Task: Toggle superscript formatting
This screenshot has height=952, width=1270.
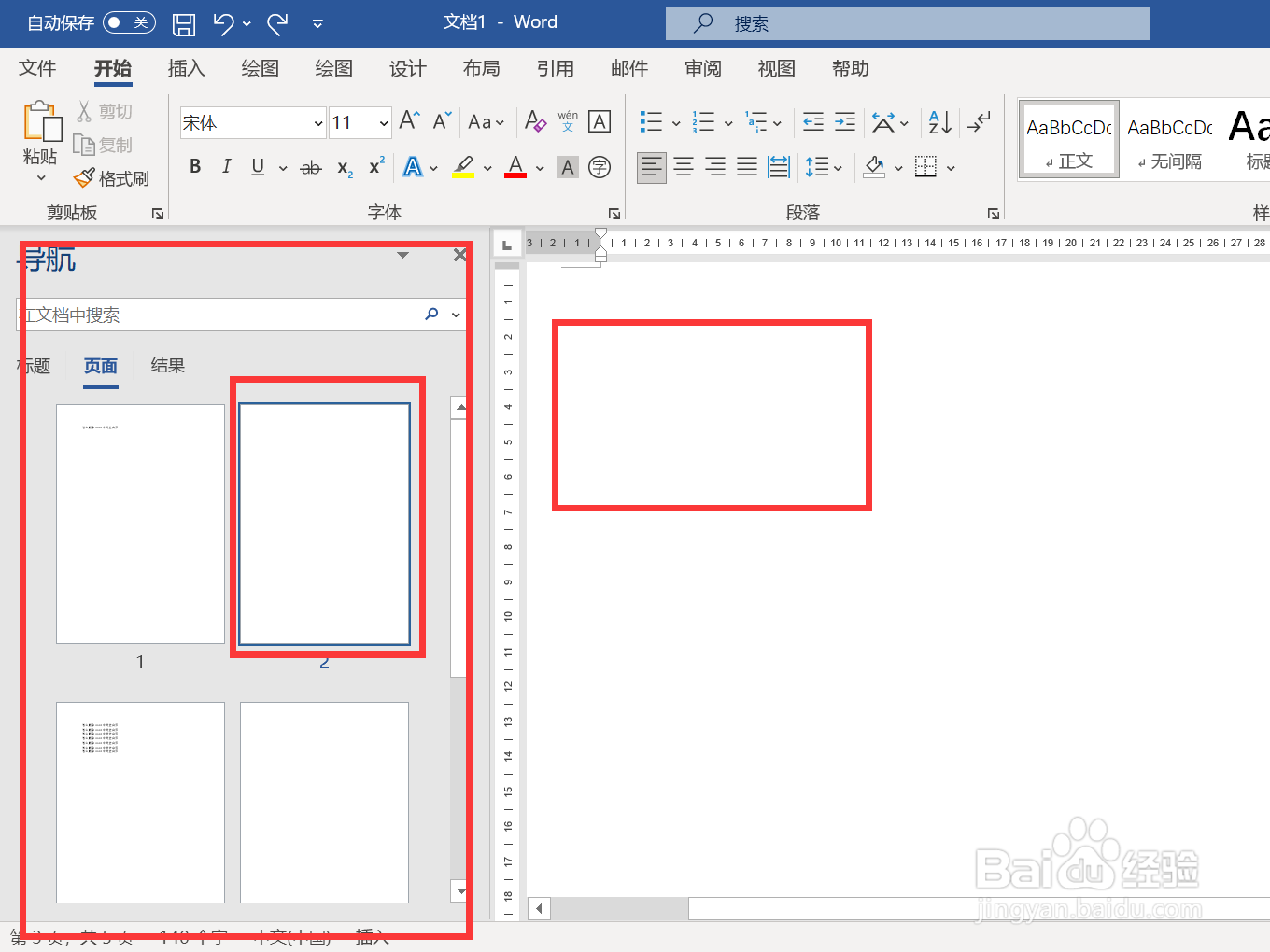Action: click(x=376, y=166)
